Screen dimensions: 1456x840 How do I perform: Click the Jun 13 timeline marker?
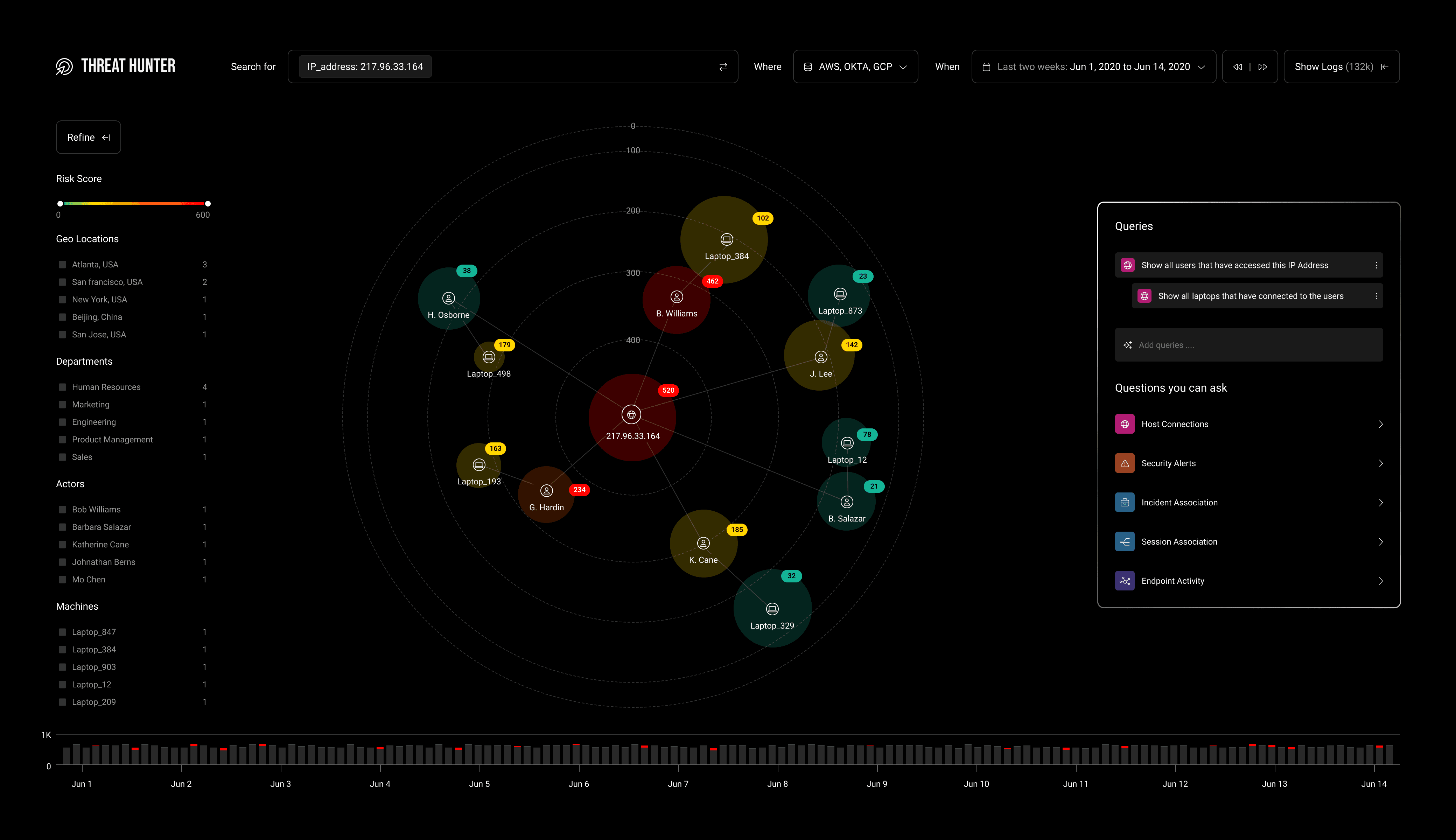pyautogui.click(x=1274, y=783)
